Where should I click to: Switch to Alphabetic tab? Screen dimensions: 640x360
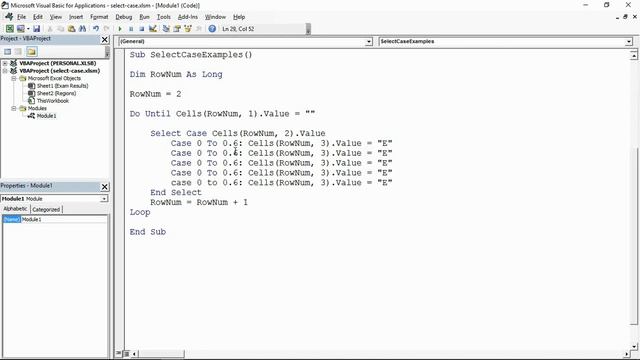pyautogui.click(x=15, y=209)
